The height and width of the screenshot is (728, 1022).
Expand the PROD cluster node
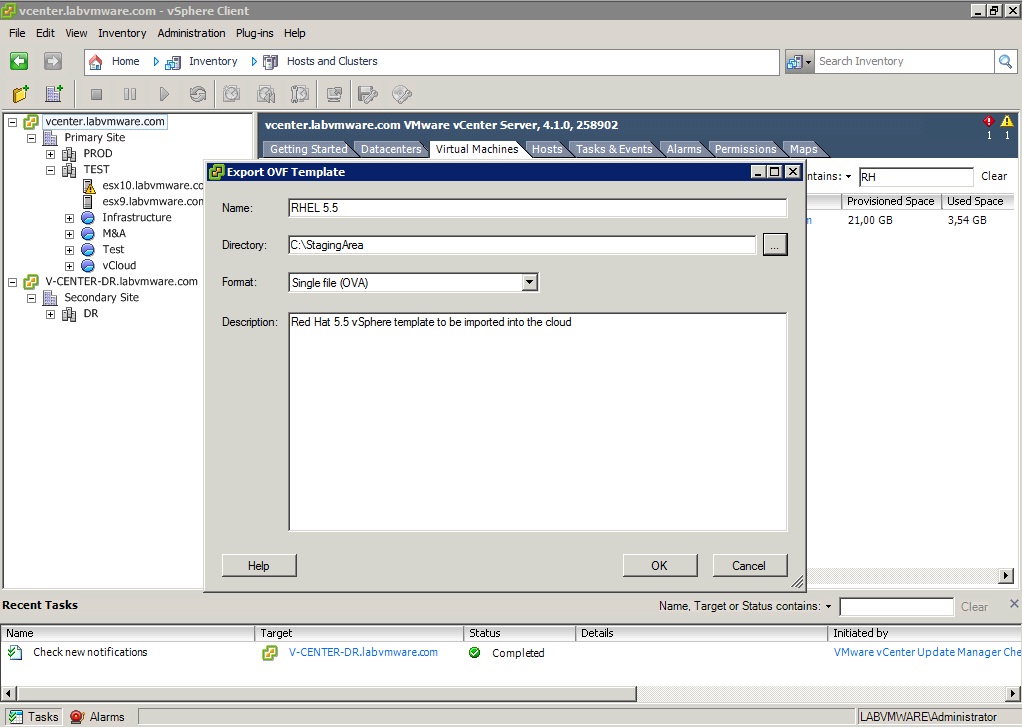pyautogui.click(x=50, y=154)
